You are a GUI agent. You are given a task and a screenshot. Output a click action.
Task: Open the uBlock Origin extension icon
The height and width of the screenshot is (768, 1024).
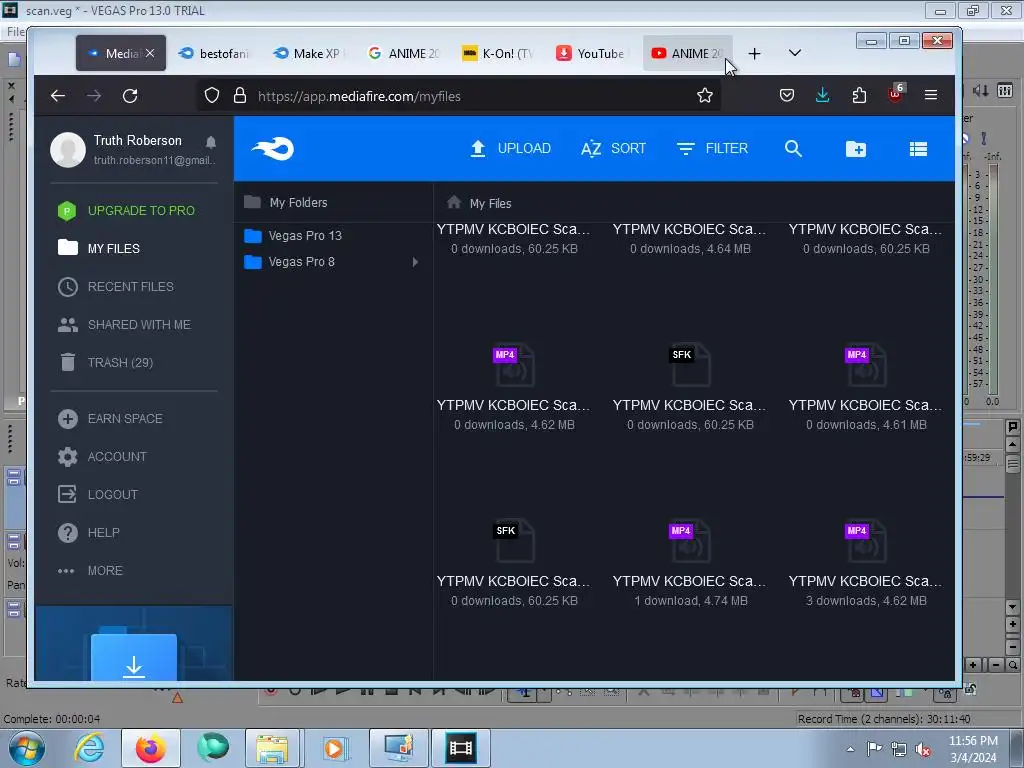click(895, 94)
